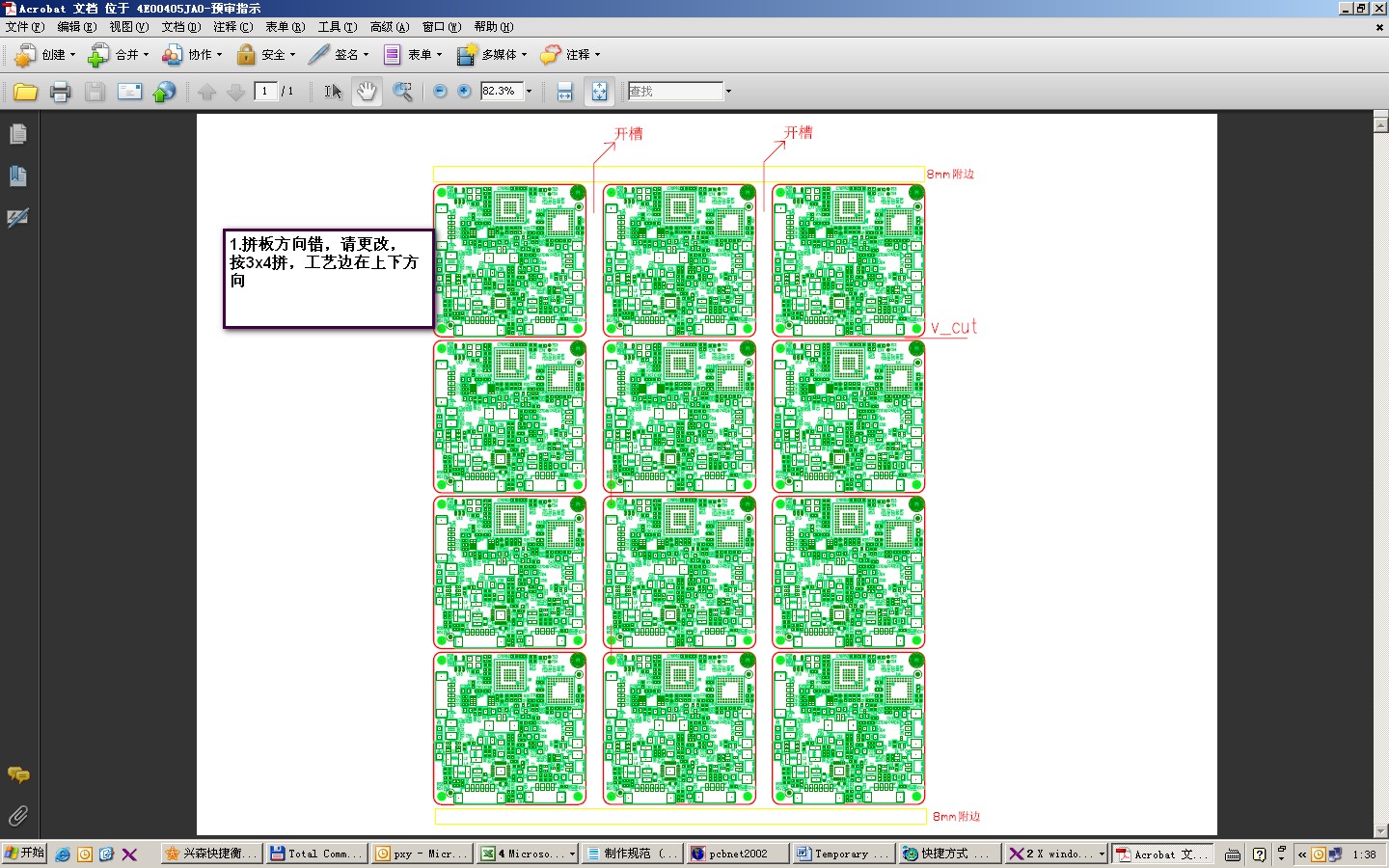Click the left 开槽 annotation label
The width and height of the screenshot is (1389, 868).
tap(629, 134)
